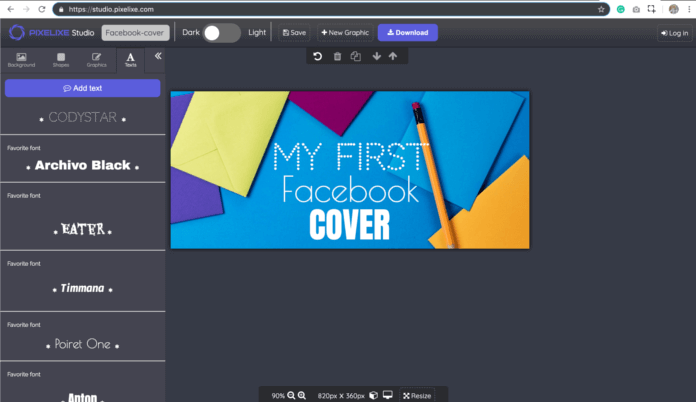Zoom in using the magnifier plus icon
The width and height of the screenshot is (696, 402).
(302, 395)
